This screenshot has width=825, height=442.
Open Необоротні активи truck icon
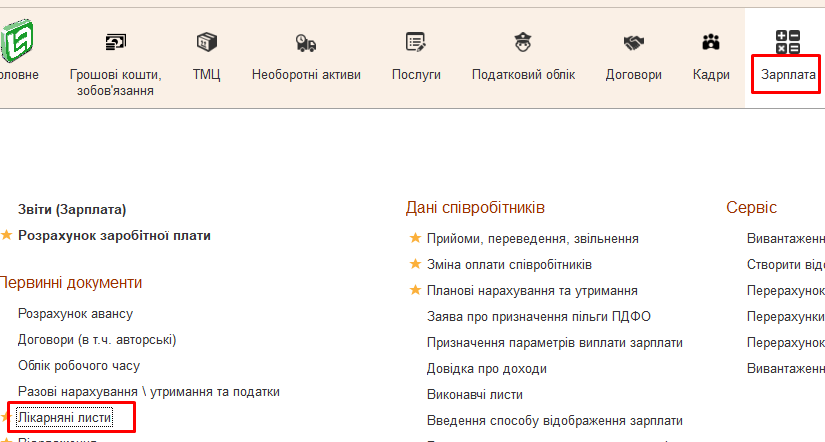point(306,43)
